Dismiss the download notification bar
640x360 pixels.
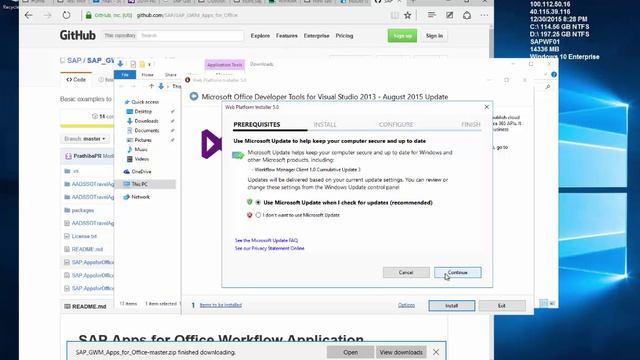pos(436,352)
